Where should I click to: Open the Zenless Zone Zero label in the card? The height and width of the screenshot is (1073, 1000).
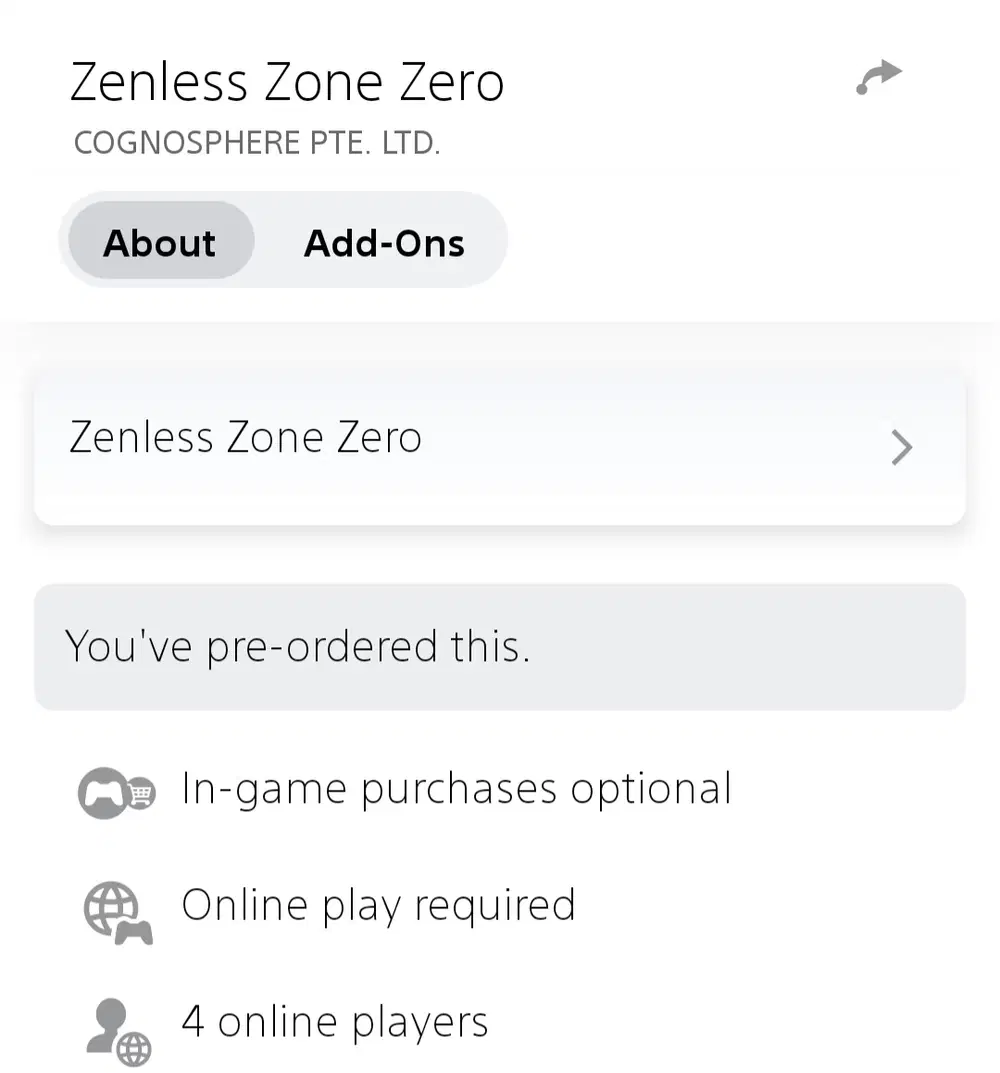245,439
